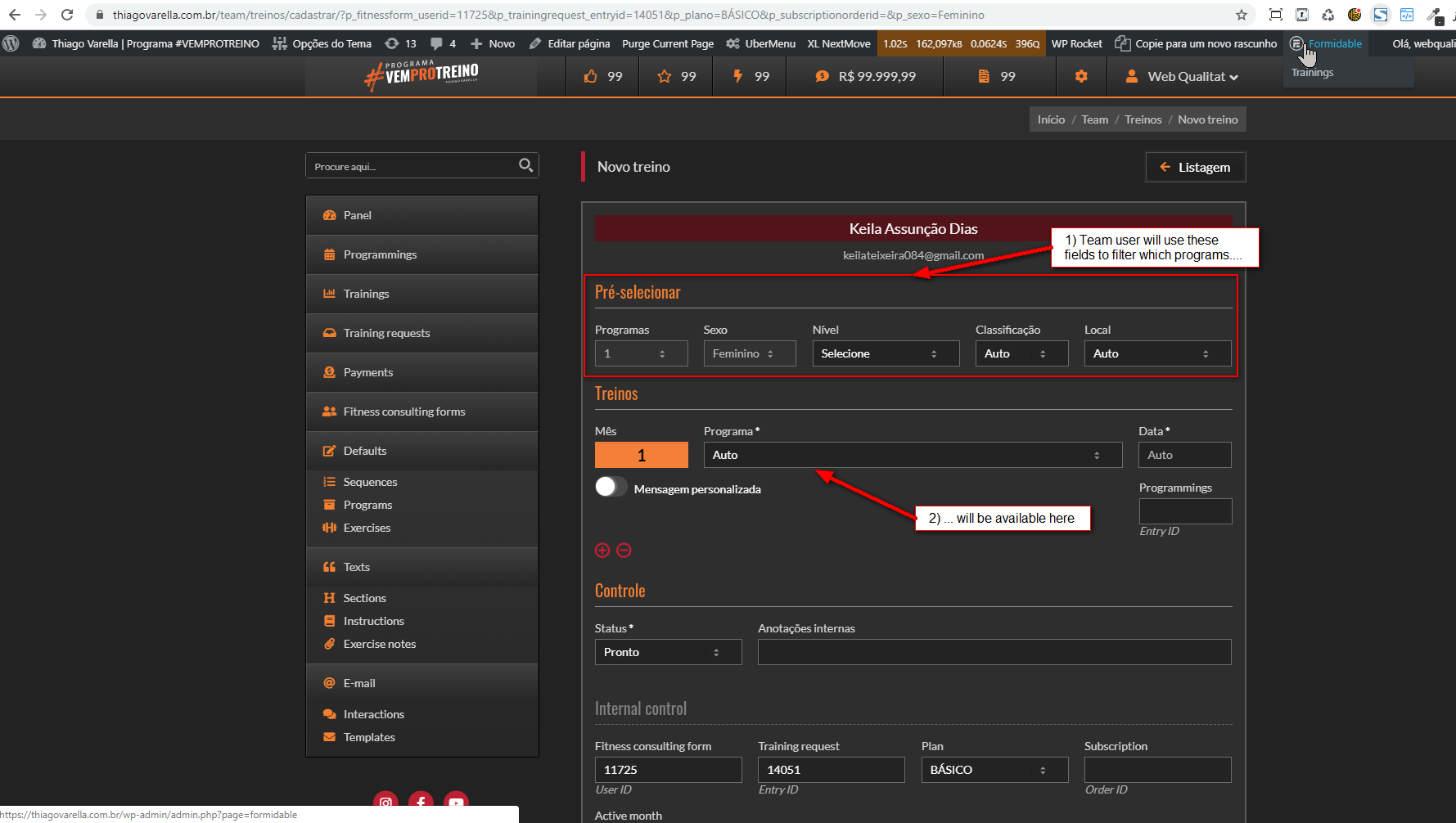
Task: Open Training requests in sidebar
Action: point(386,333)
